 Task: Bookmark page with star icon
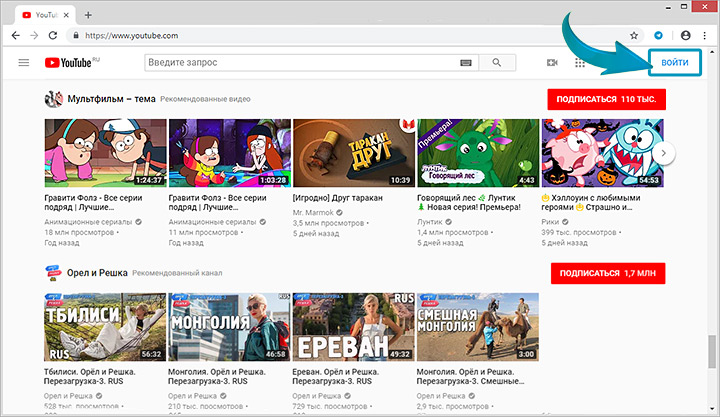point(634,35)
